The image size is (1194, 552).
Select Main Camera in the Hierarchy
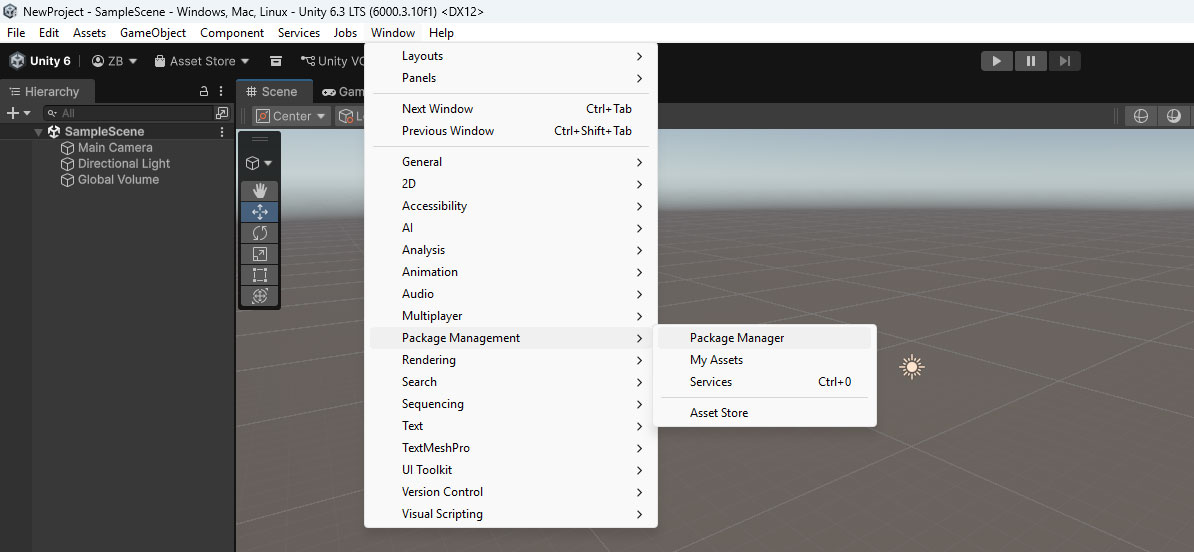click(x=115, y=148)
